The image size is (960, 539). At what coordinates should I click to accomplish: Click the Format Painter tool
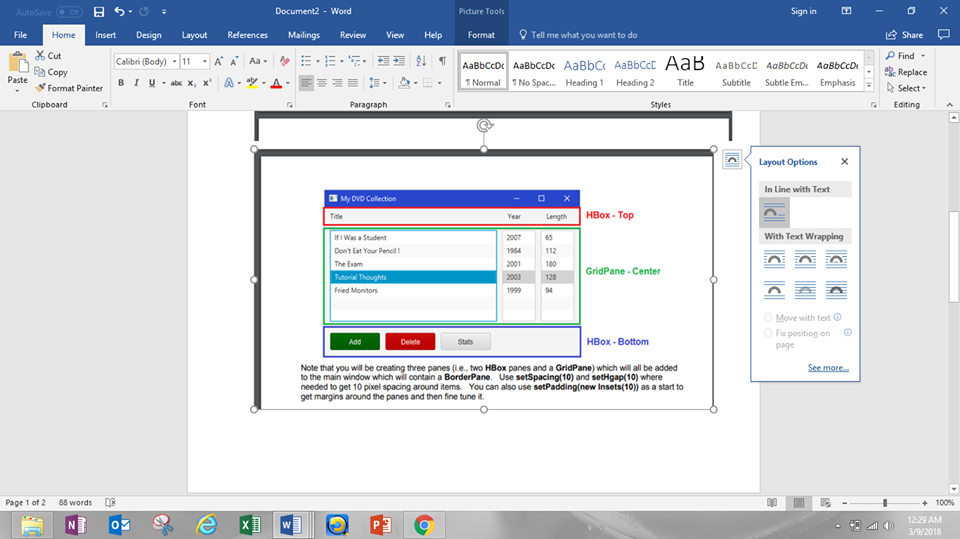[69, 88]
